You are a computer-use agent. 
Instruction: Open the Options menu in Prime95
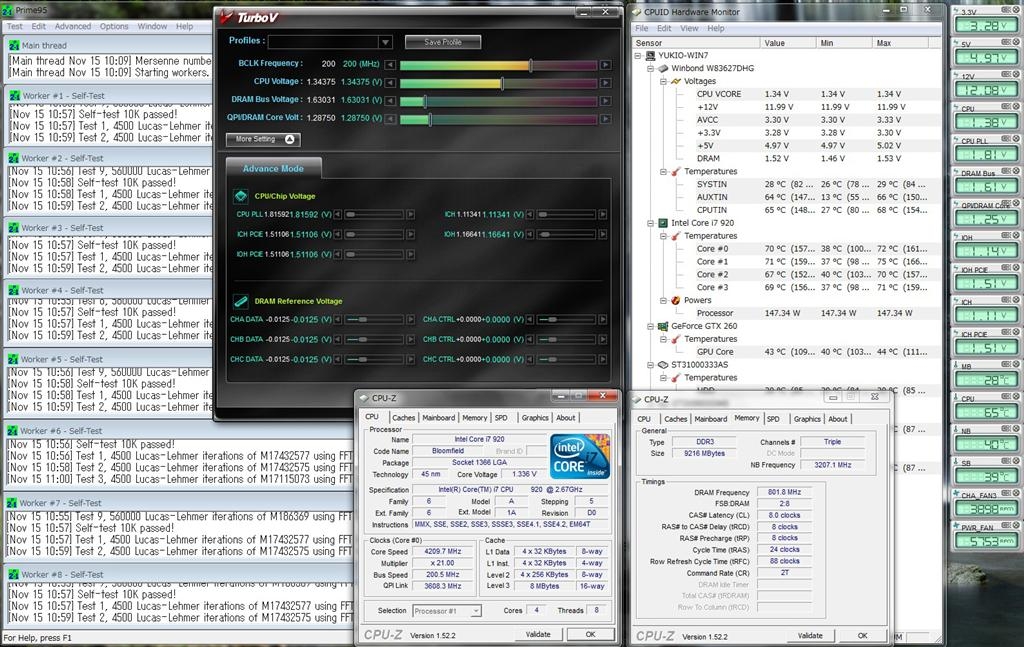click(114, 26)
